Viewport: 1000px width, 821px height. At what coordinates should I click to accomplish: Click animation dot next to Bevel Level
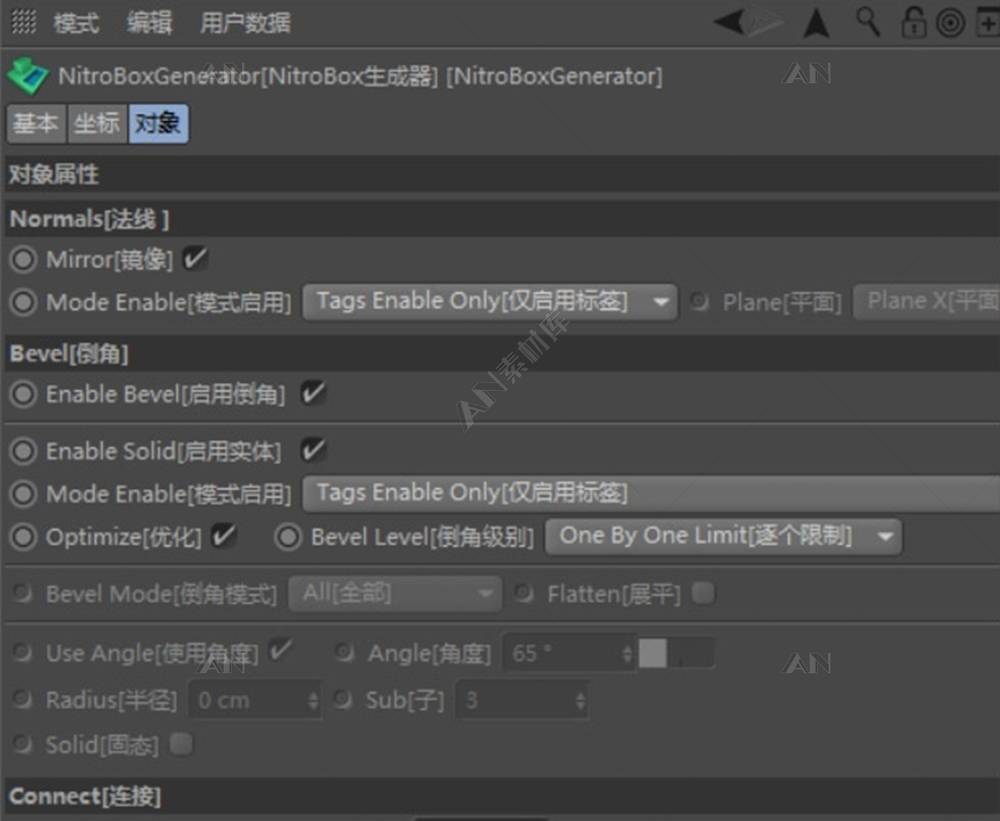(288, 536)
